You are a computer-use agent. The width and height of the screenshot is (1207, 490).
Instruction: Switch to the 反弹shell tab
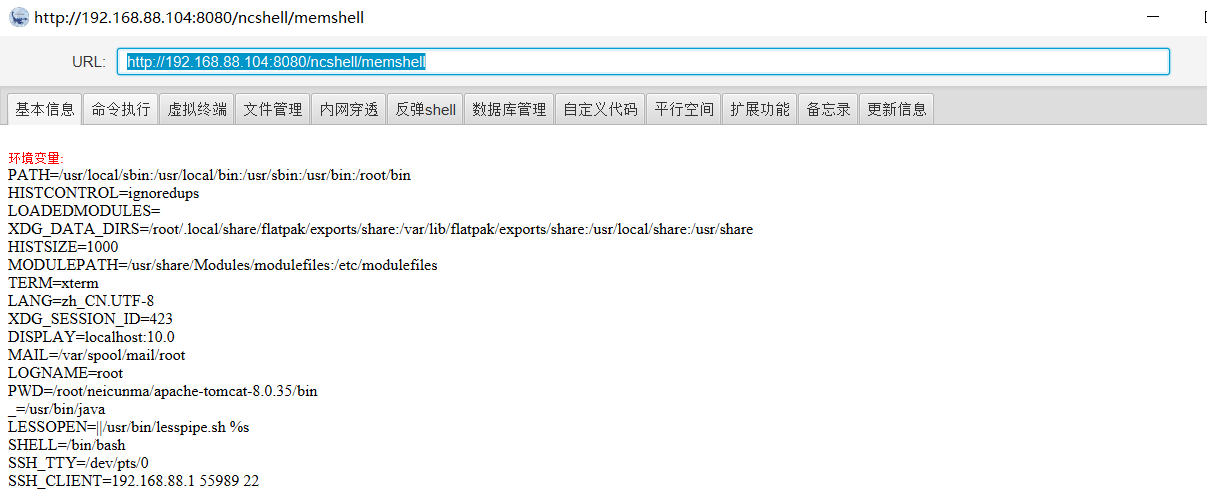(x=425, y=110)
